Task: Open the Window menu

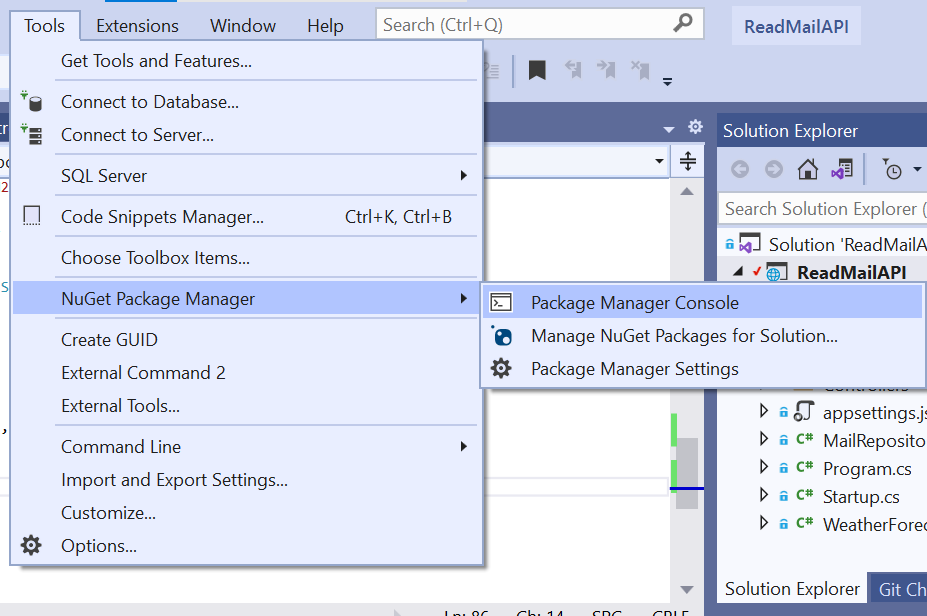Action: (242, 26)
